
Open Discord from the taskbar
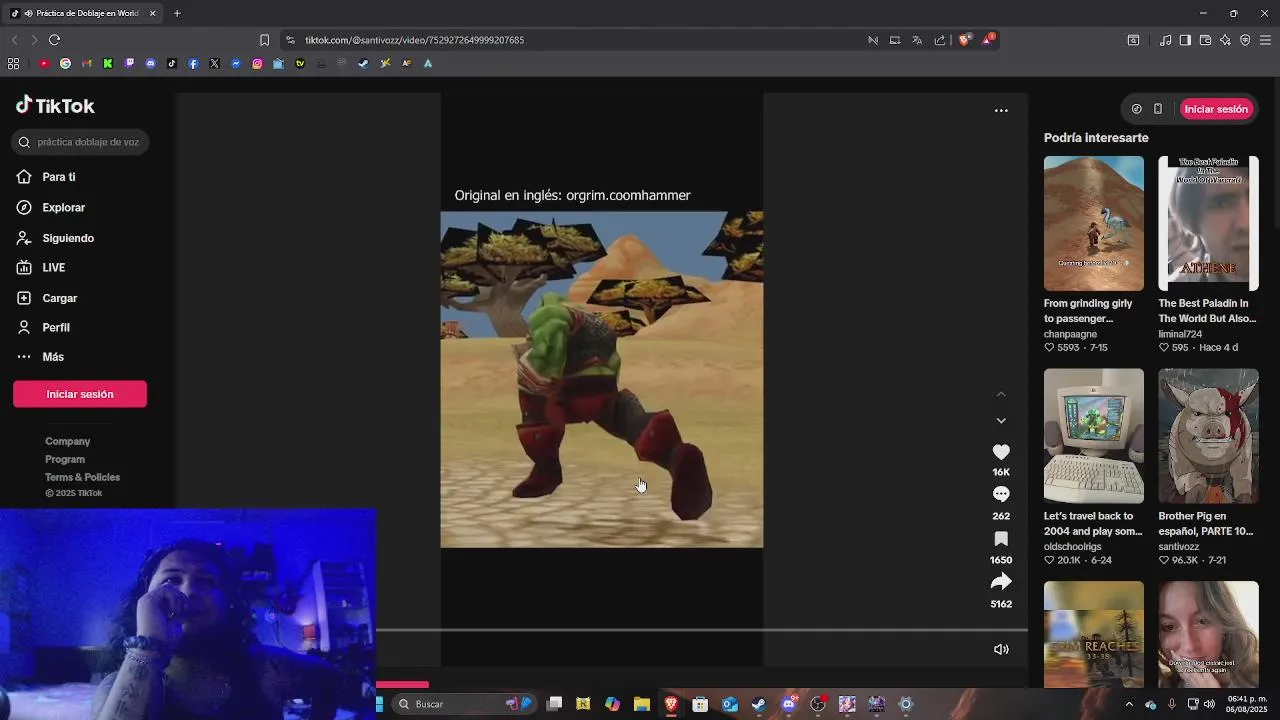[x=789, y=704]
